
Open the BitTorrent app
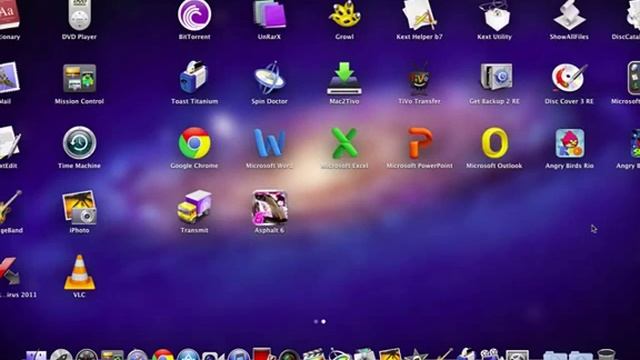[195, 16]
